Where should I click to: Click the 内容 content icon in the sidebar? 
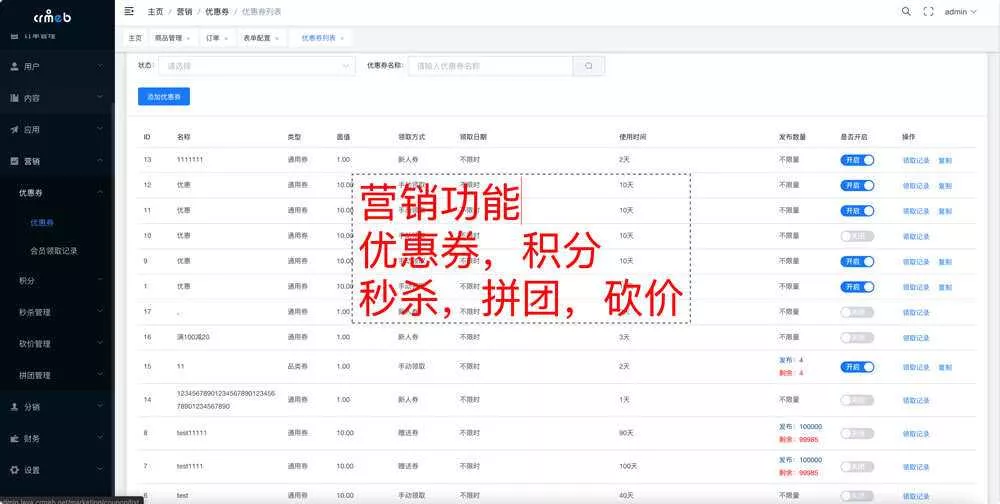(15, 98)
